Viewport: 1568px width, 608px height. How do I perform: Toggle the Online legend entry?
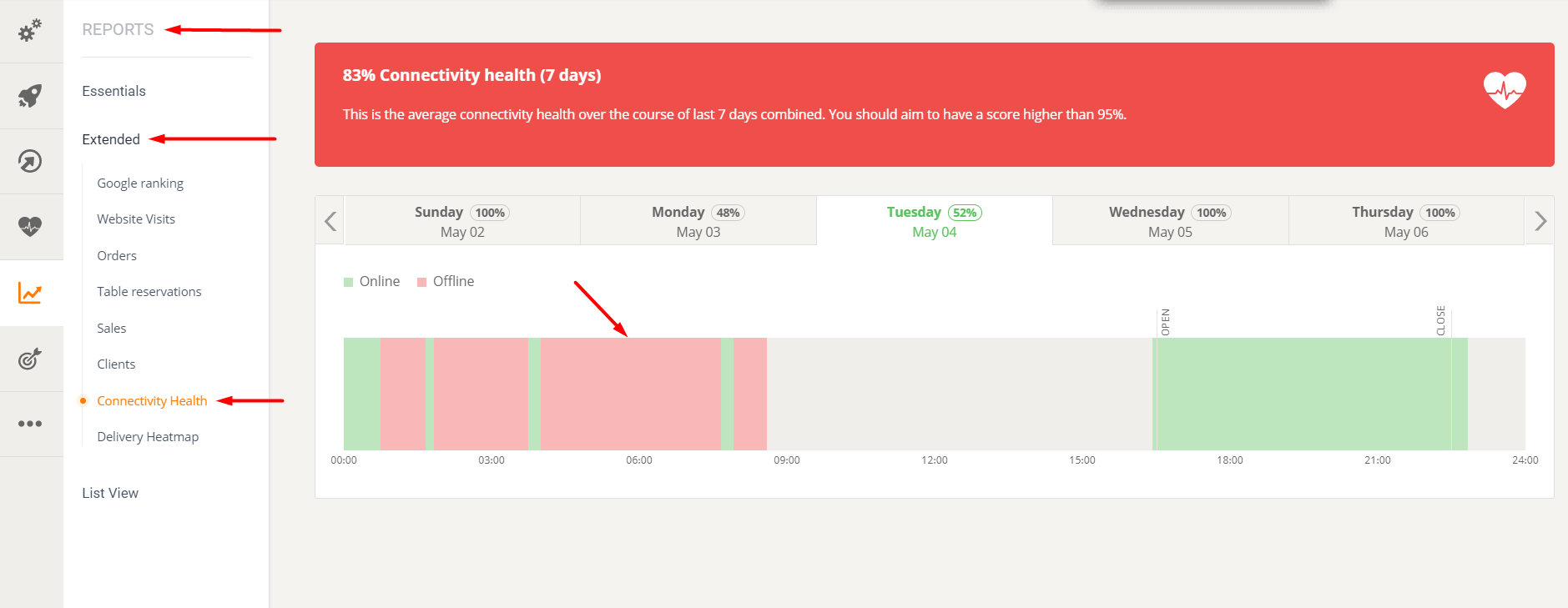tap(371, 281)
